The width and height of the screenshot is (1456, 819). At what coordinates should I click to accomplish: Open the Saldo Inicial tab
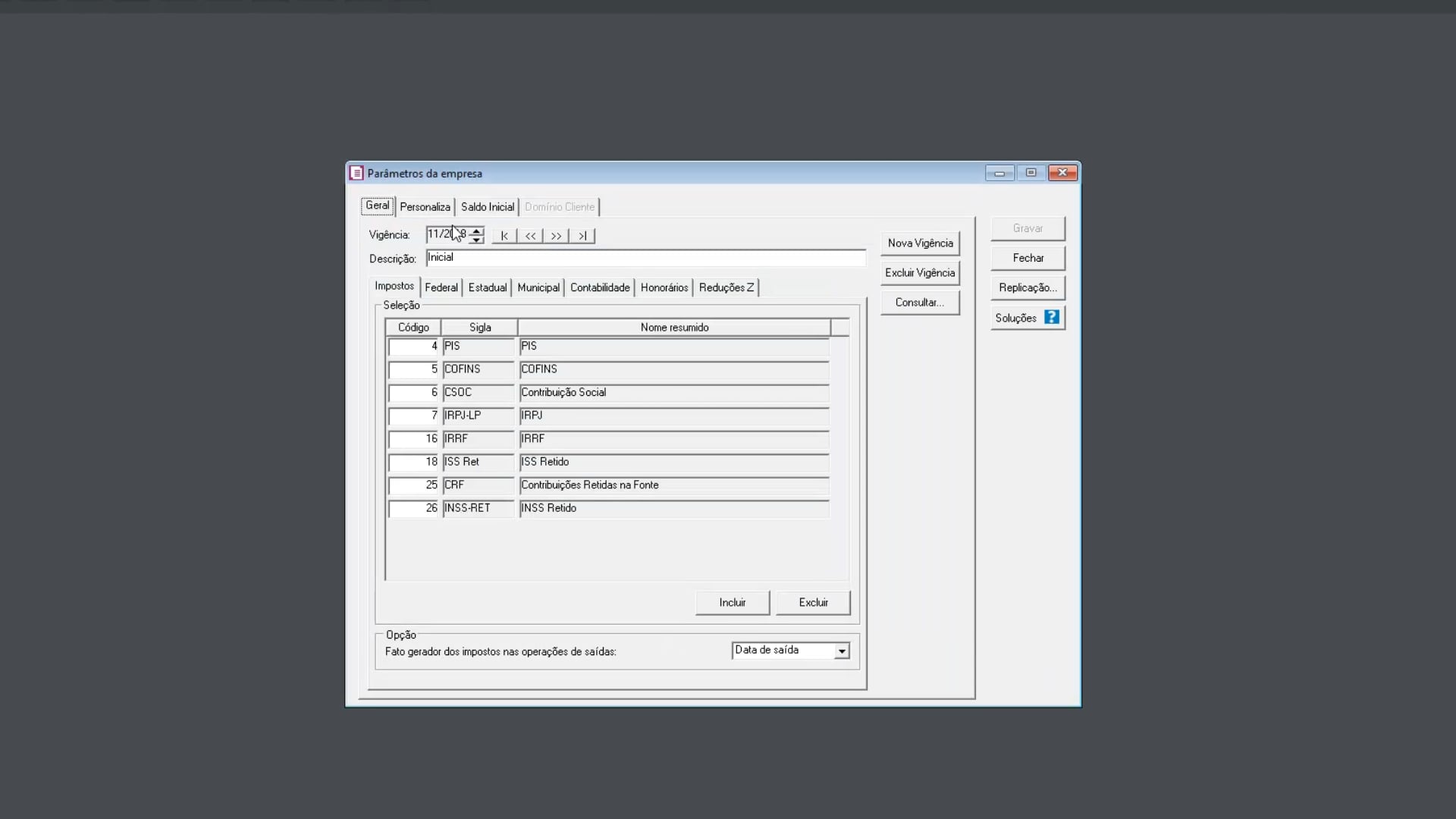tap(487, 207)
